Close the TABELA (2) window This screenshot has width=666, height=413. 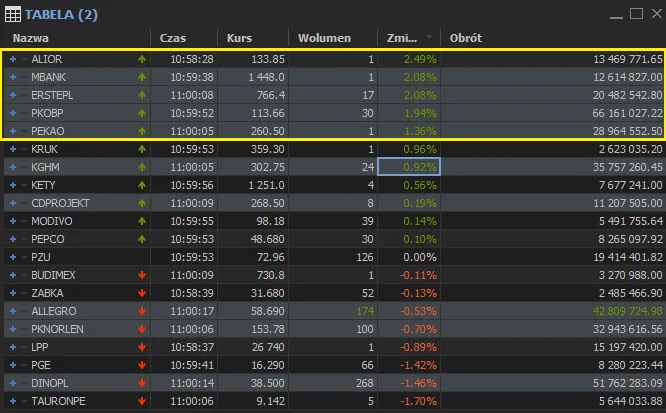(657, 14)
